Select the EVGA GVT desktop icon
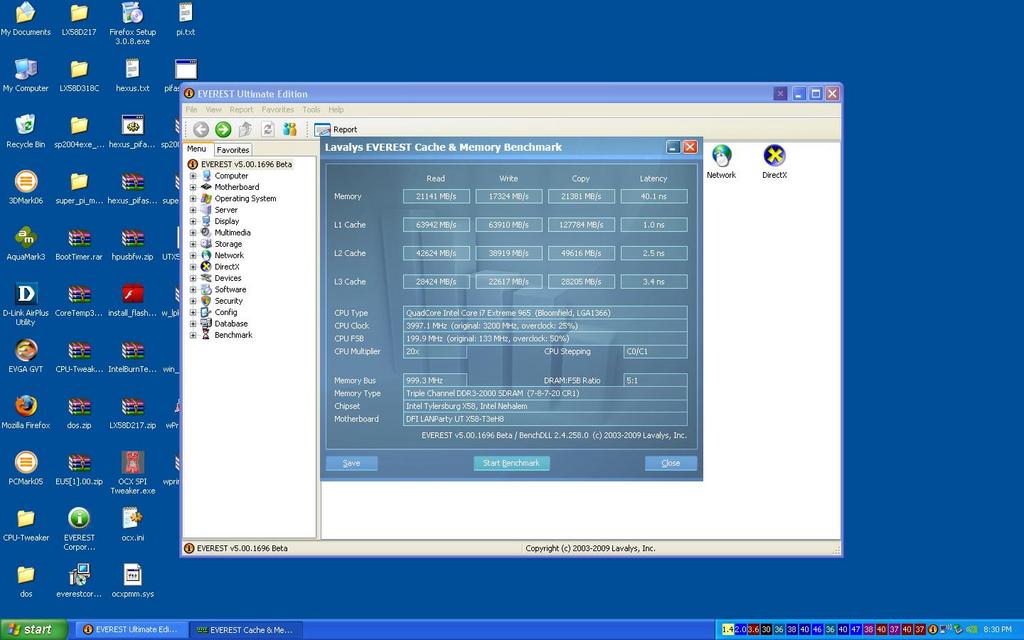The height and width of the screenshot is (640, 1024). point(25,356)
